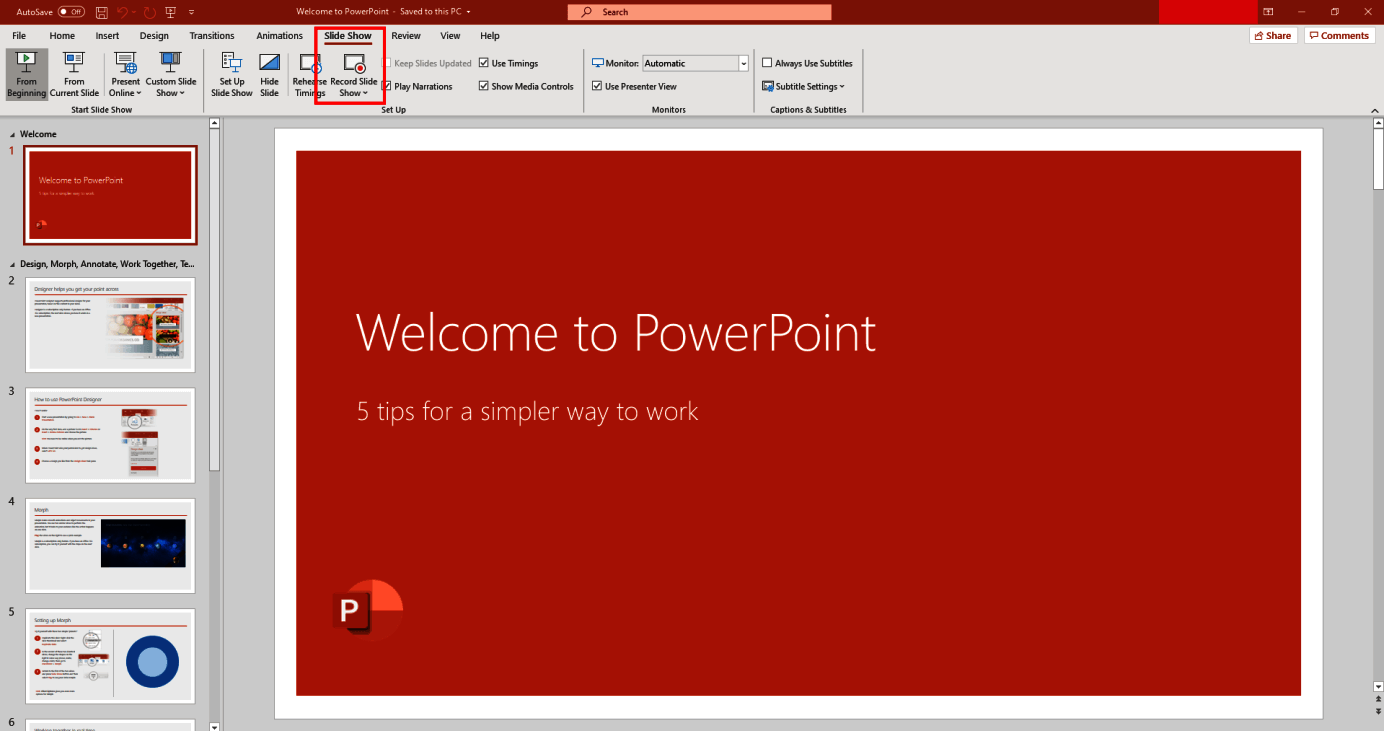The height and width of the screenshot is (731, 1384).
Task: Select From Current Slide
Action: click(x=73, y=74)
